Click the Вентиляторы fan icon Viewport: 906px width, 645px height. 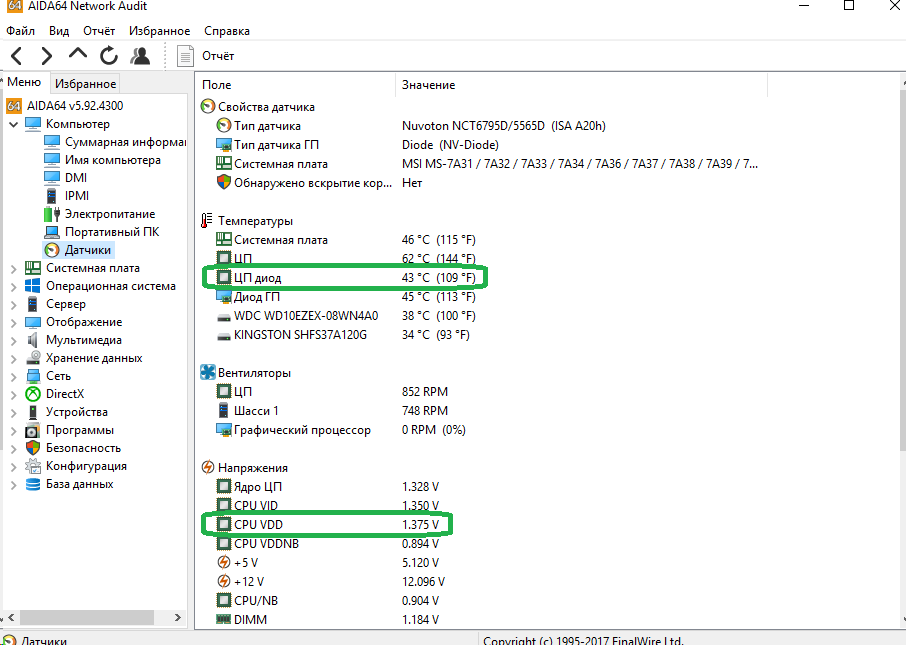coord(207,372)
